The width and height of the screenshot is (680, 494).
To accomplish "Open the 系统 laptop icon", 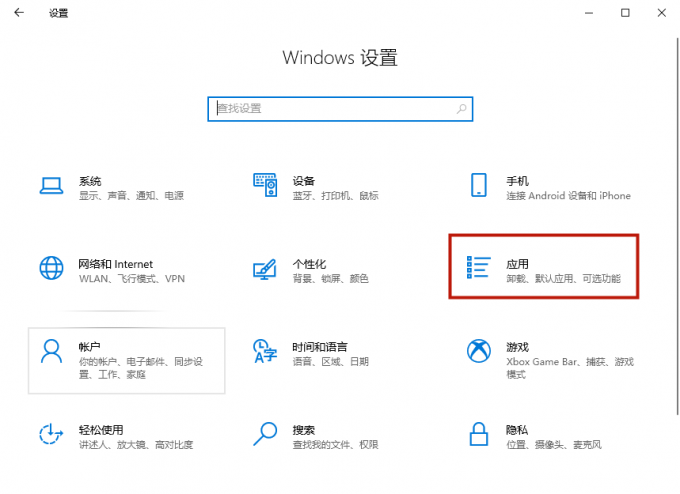I will (x=52, y=186).
